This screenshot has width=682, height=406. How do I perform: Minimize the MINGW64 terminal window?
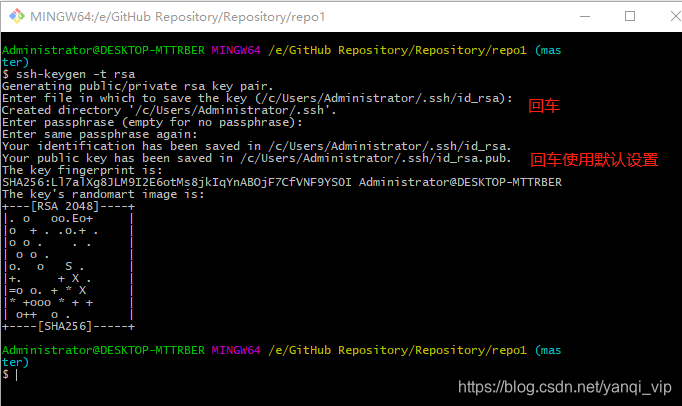pyautogui.click(x=585, y=17)
